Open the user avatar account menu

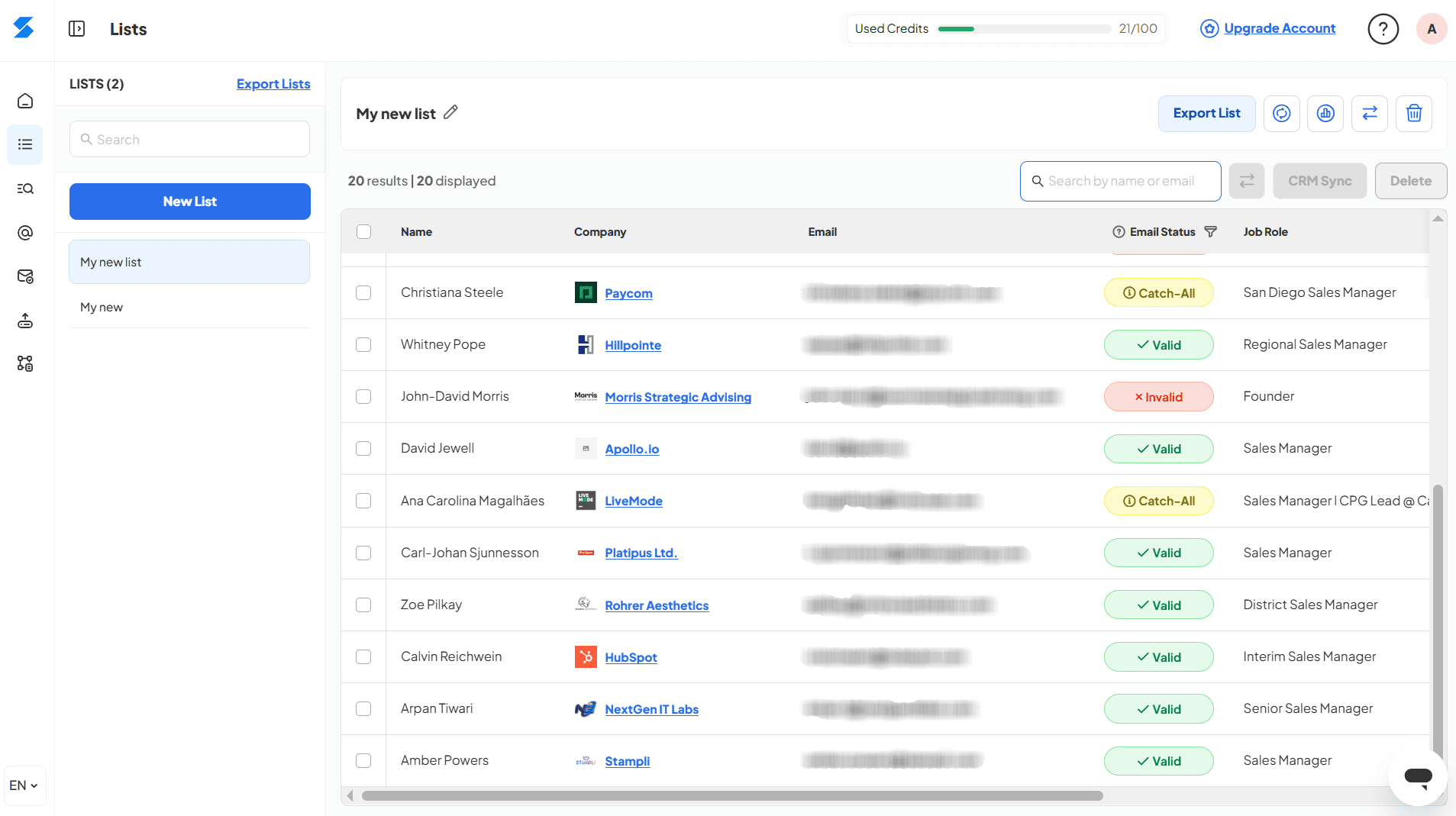[1431, 29]
